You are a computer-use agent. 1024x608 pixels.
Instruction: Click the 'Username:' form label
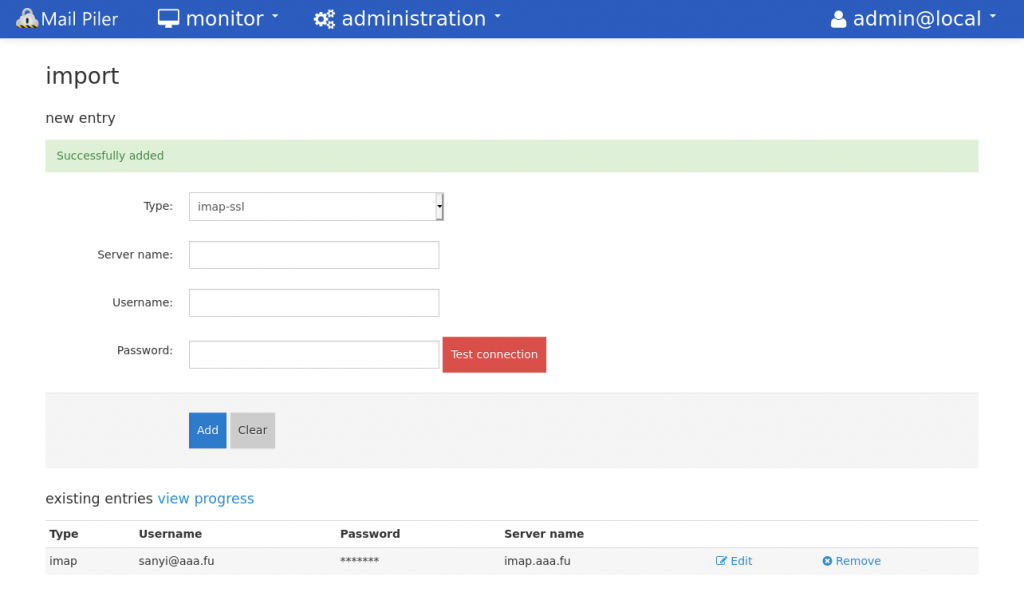click(142, 302)
